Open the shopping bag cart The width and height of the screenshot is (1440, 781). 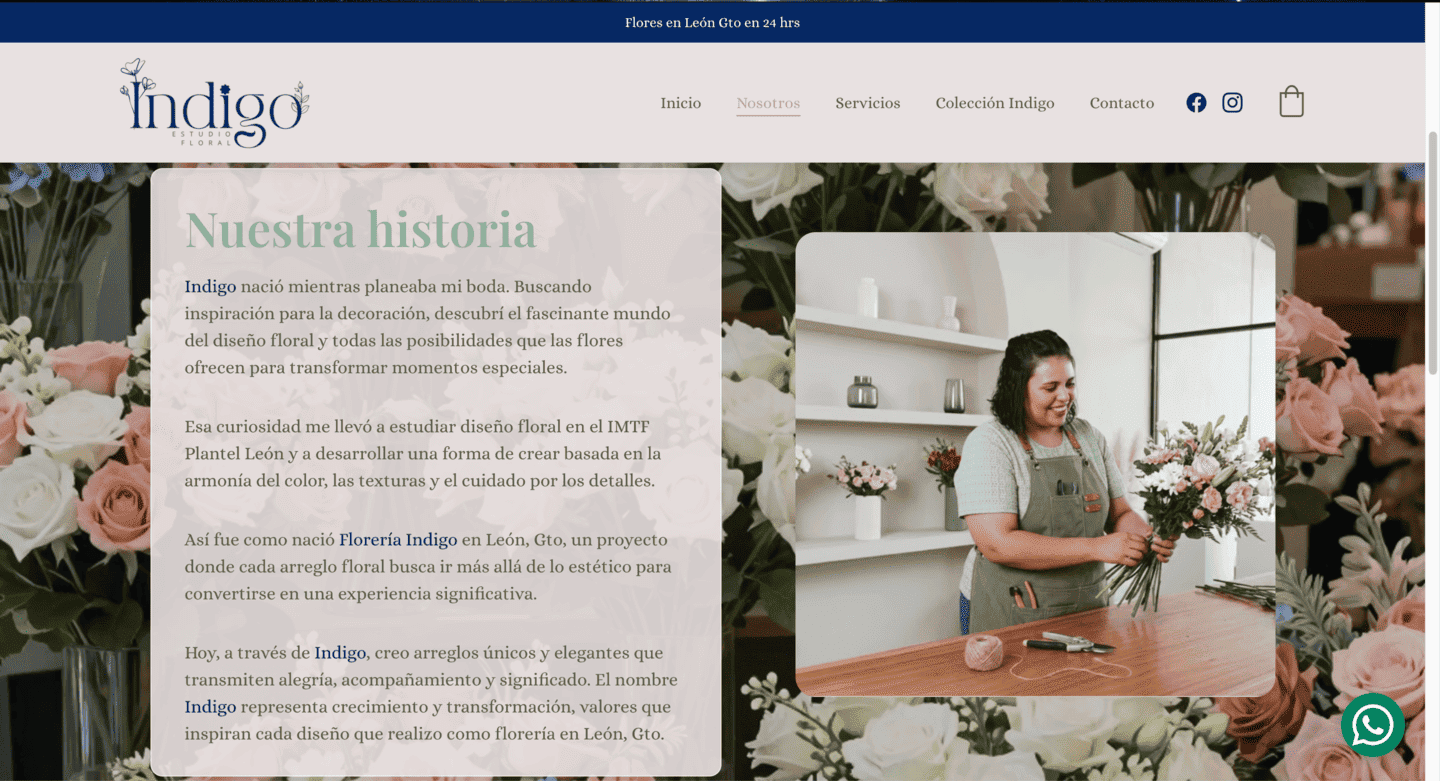point(1291,102)
